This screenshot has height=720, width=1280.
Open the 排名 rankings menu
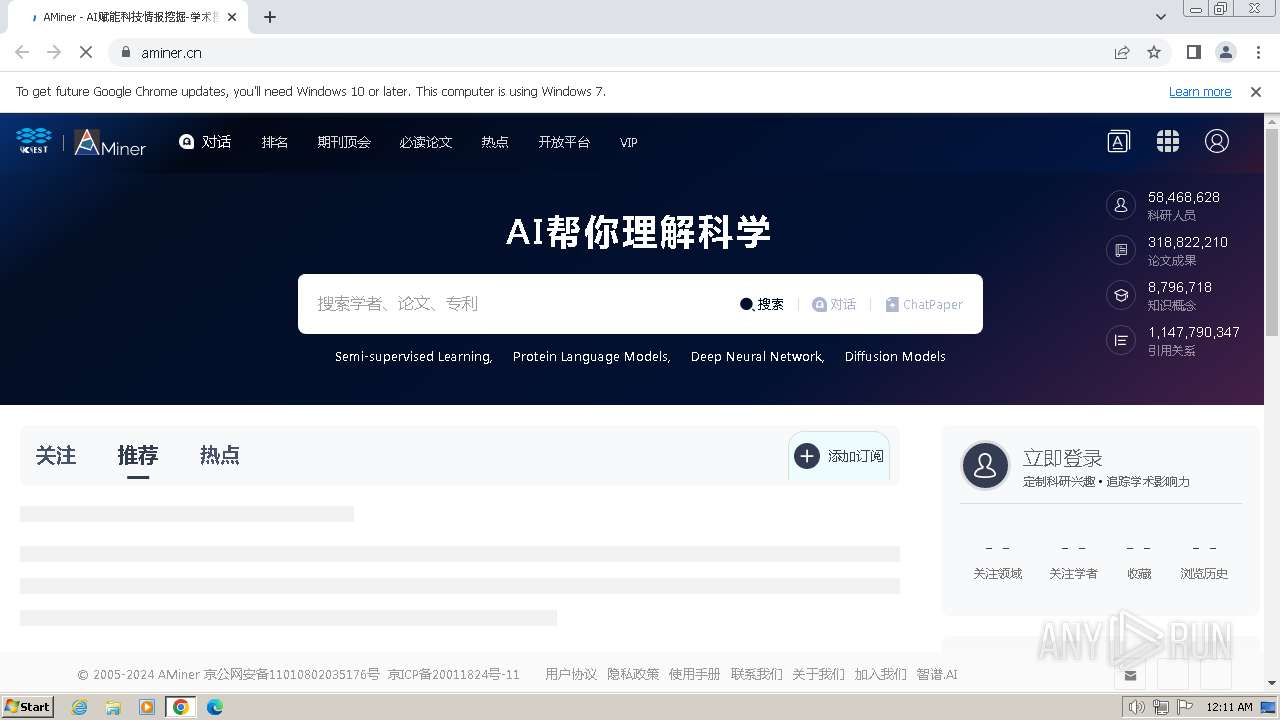tap(275, 142)
